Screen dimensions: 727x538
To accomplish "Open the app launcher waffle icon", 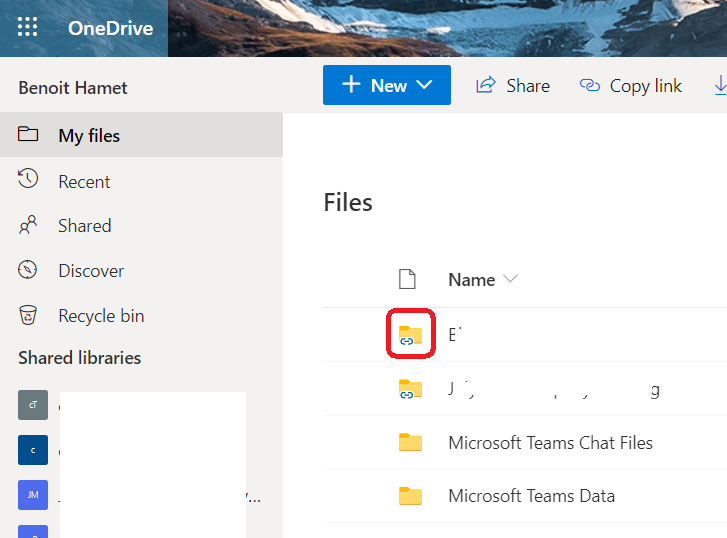I will pyautogui.click(x=28, y=28).
